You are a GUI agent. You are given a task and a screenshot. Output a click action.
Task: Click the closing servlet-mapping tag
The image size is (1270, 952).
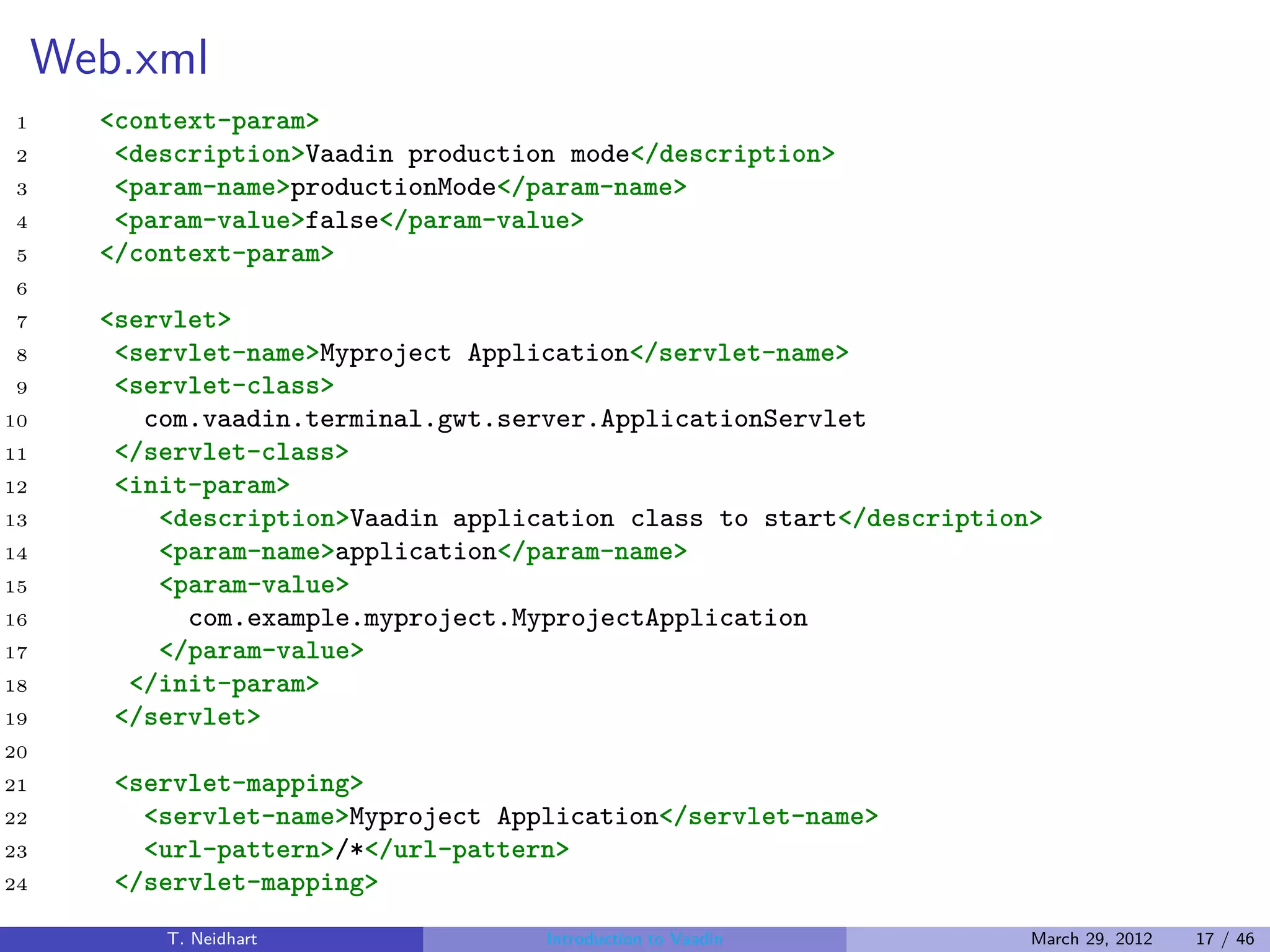pyautogui.click(x=246, y=883)
